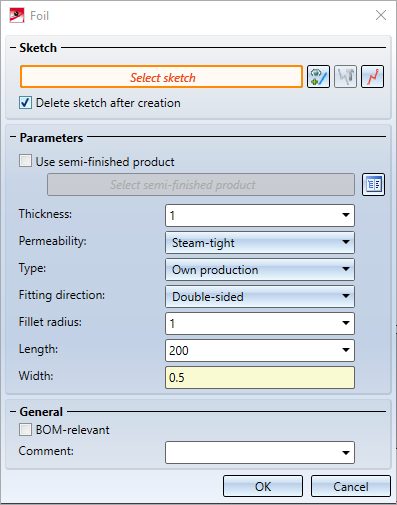Open the semi-finished product catalogue icon
The width and height of the screenshot is (397, 505).
click(x=373, y=184)
